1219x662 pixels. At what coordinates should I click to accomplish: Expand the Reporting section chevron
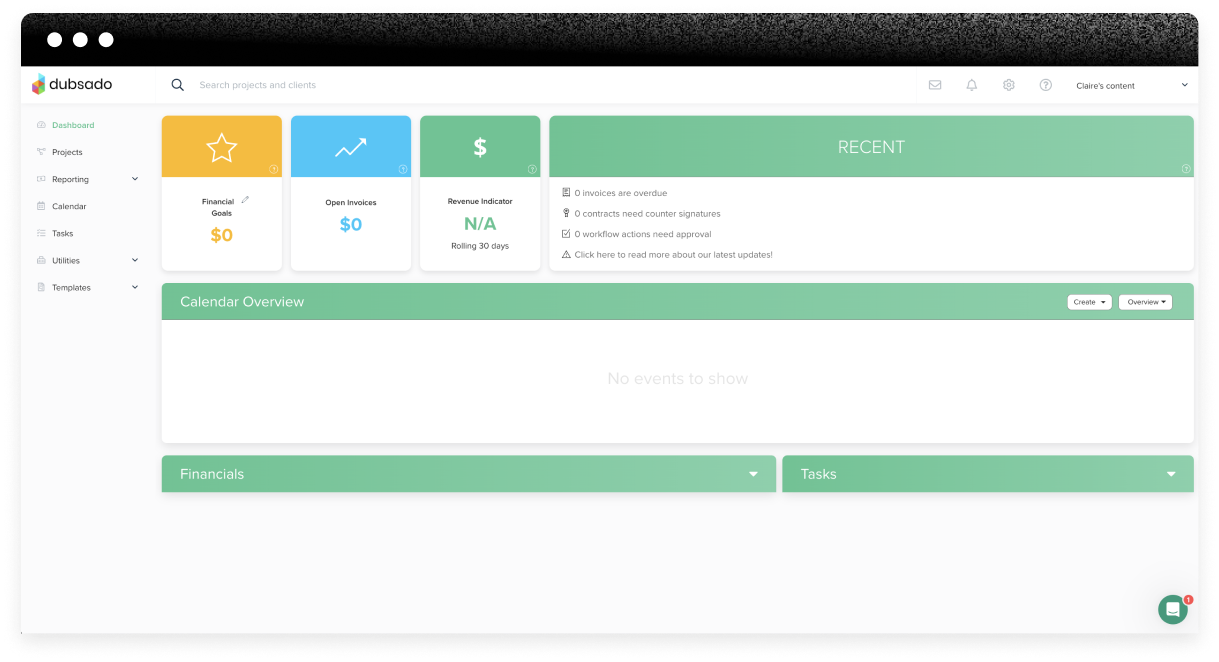click(x=135, y=178)
